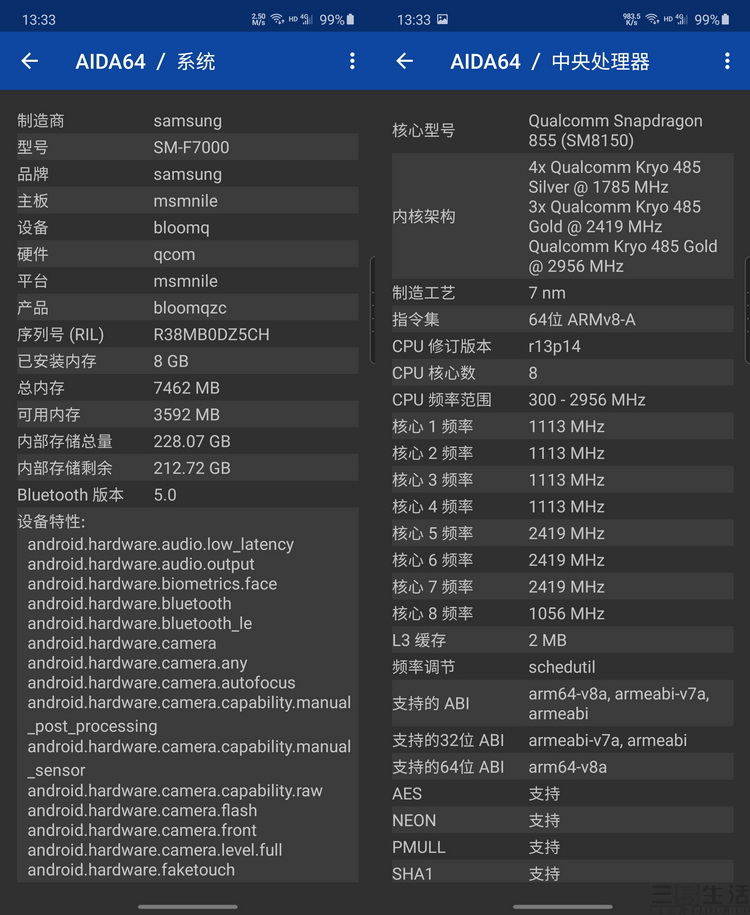The image size is (750, 915).
Task: Select CPU 核心数 value 8
Action: pos(533,373)
